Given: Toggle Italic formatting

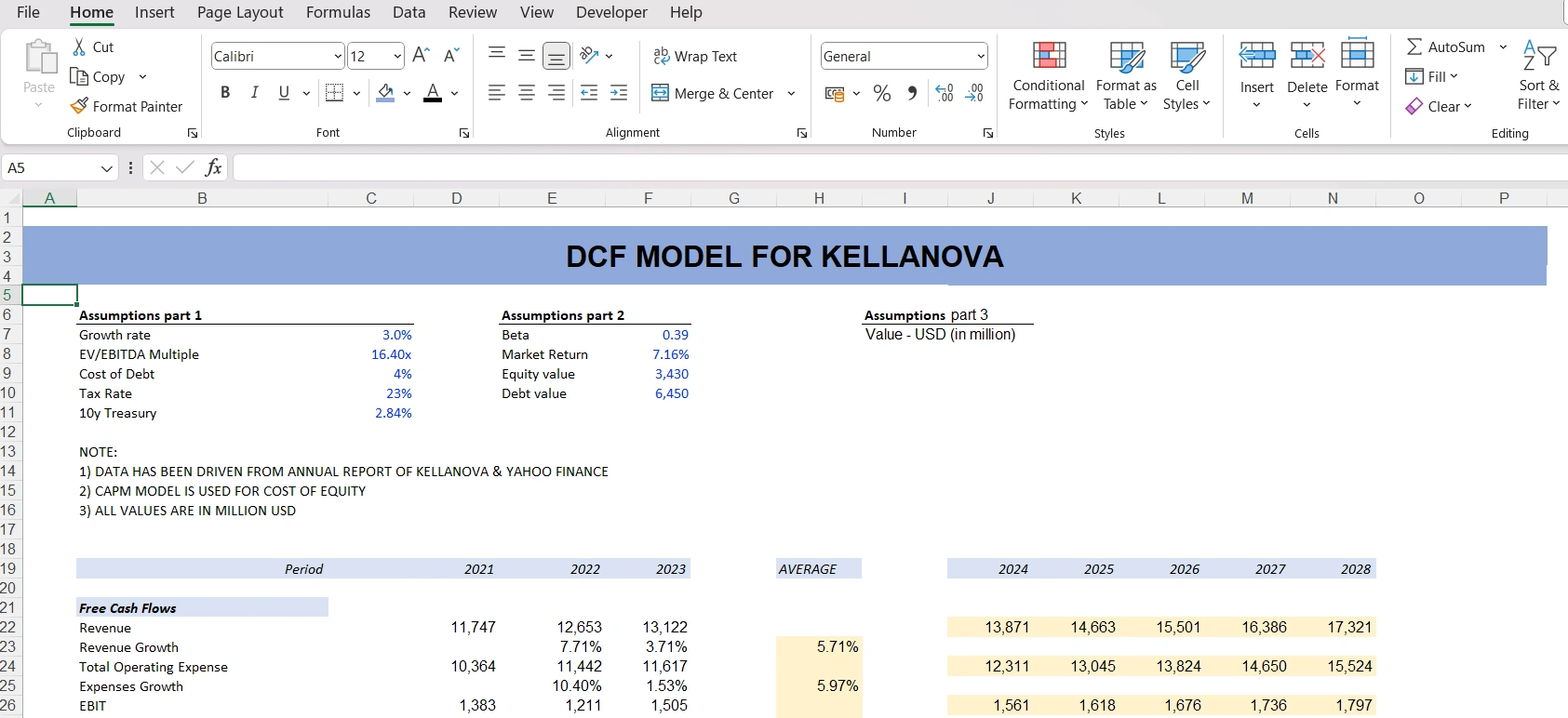Looking at the screenshot, I should tap(254, 93).
